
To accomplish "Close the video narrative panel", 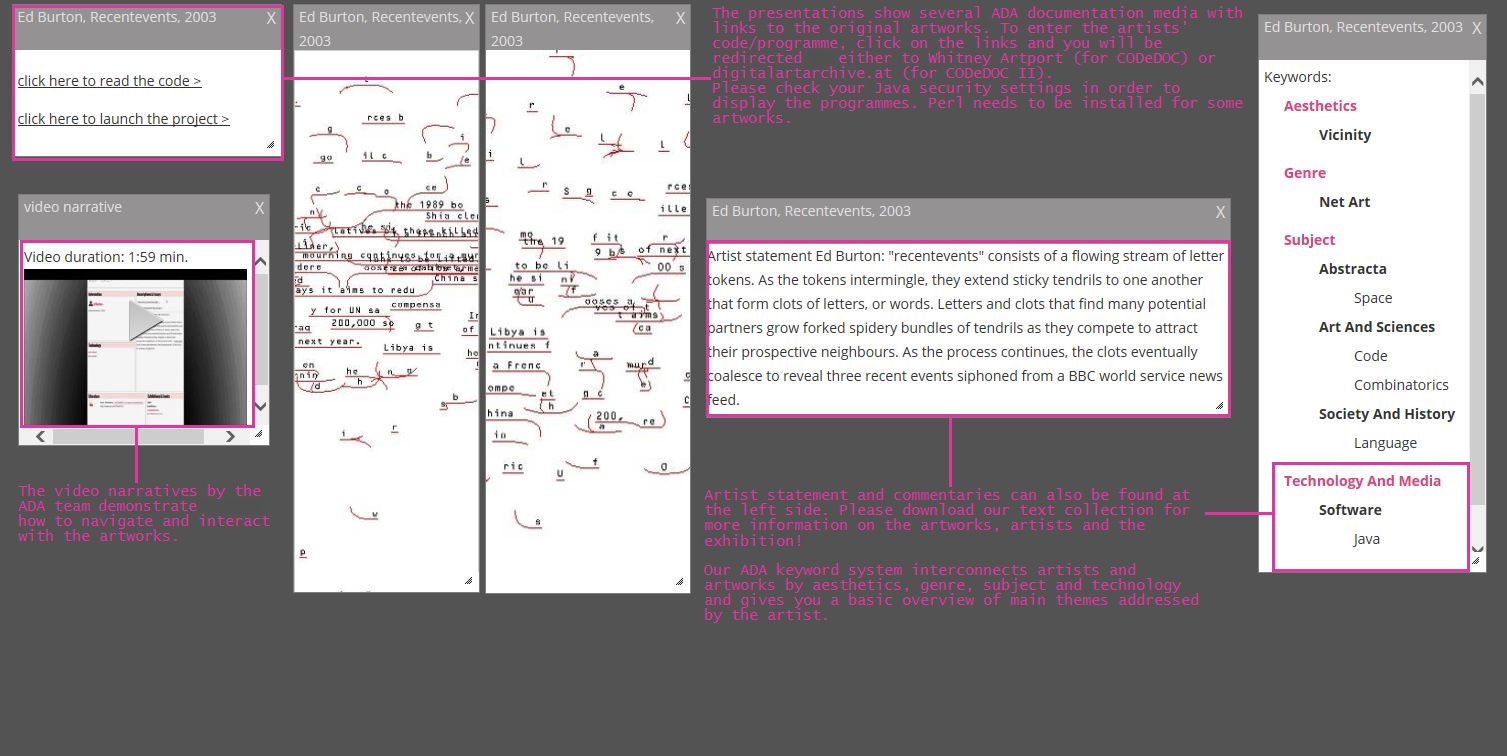I will (259, 208).
